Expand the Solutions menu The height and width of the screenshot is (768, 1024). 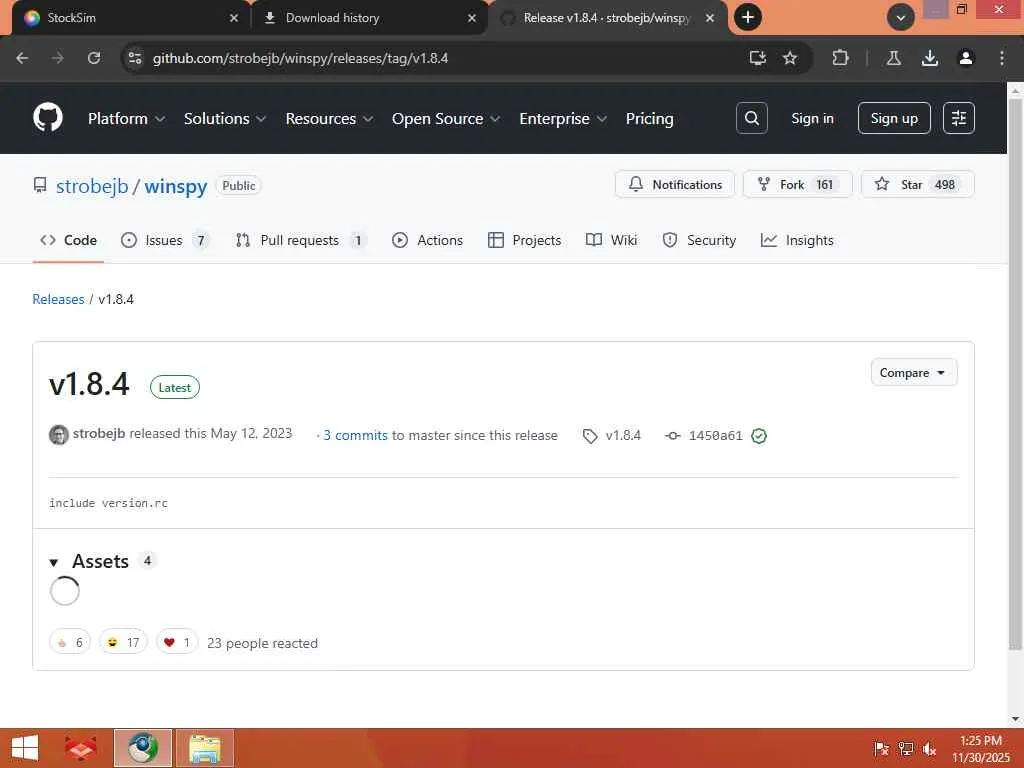click(x=225, y=118)
